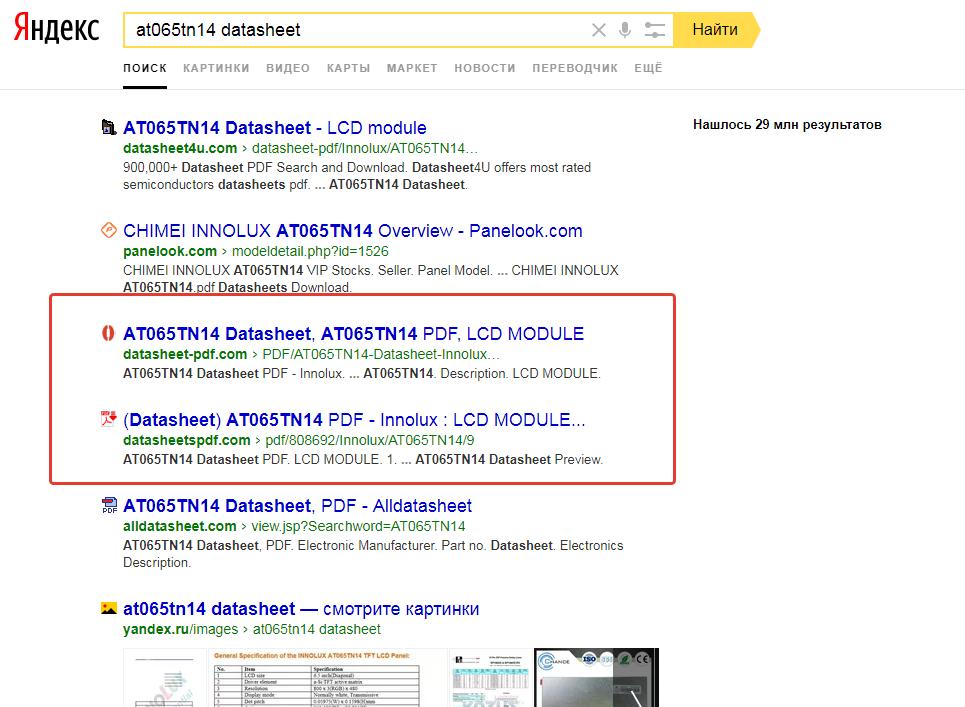Click the Alldatasheet PDF favicon
This screenshot has width=965, height=707.
tap(109, 506)
